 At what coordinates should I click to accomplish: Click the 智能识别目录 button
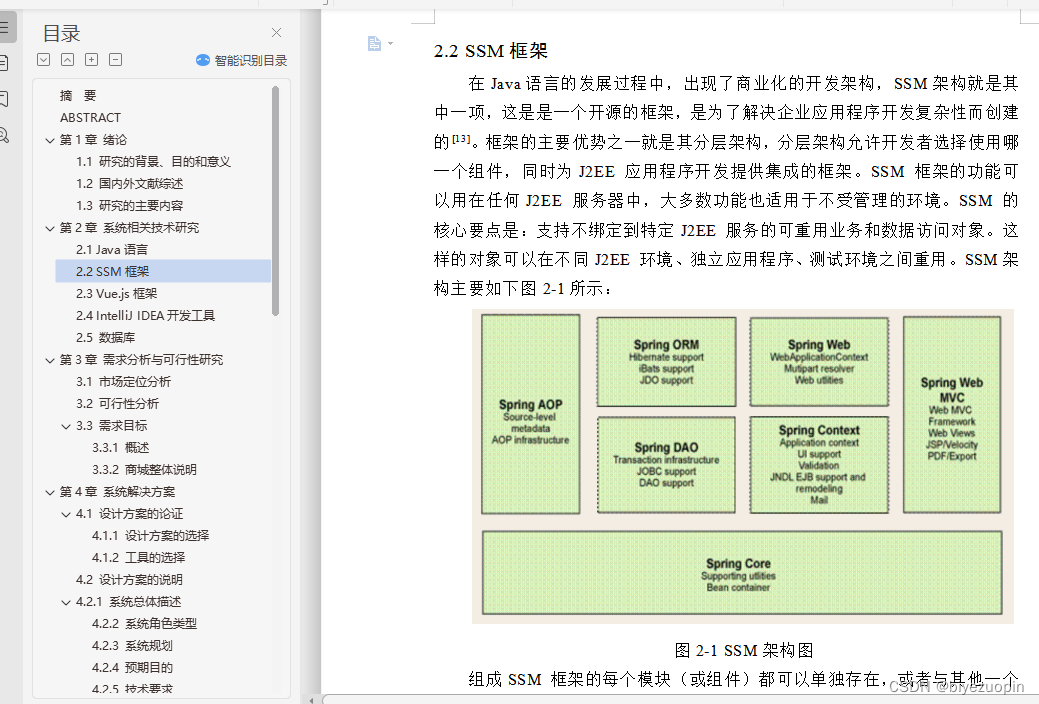point(242,60)
